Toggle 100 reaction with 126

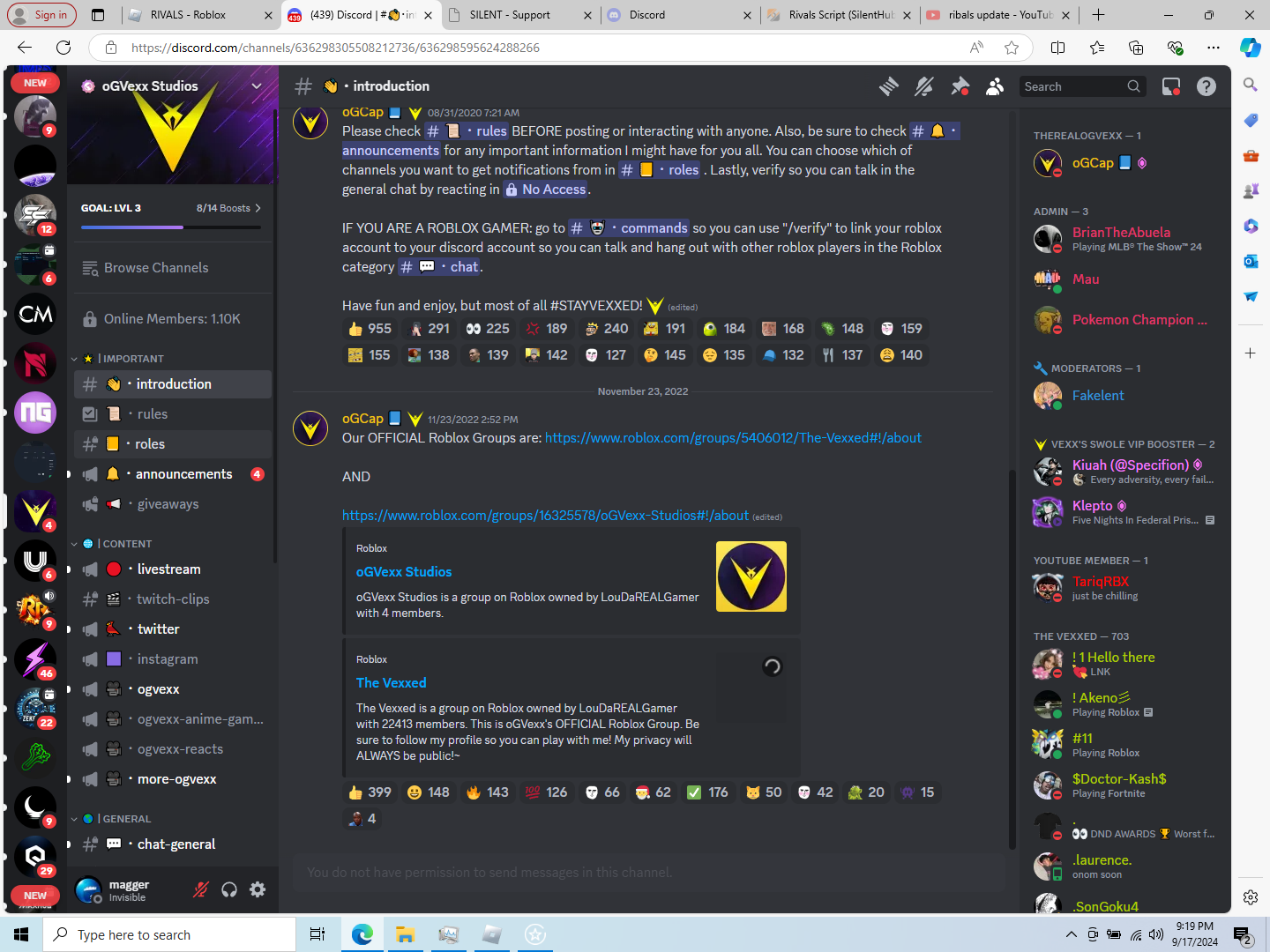coord(547,792)
